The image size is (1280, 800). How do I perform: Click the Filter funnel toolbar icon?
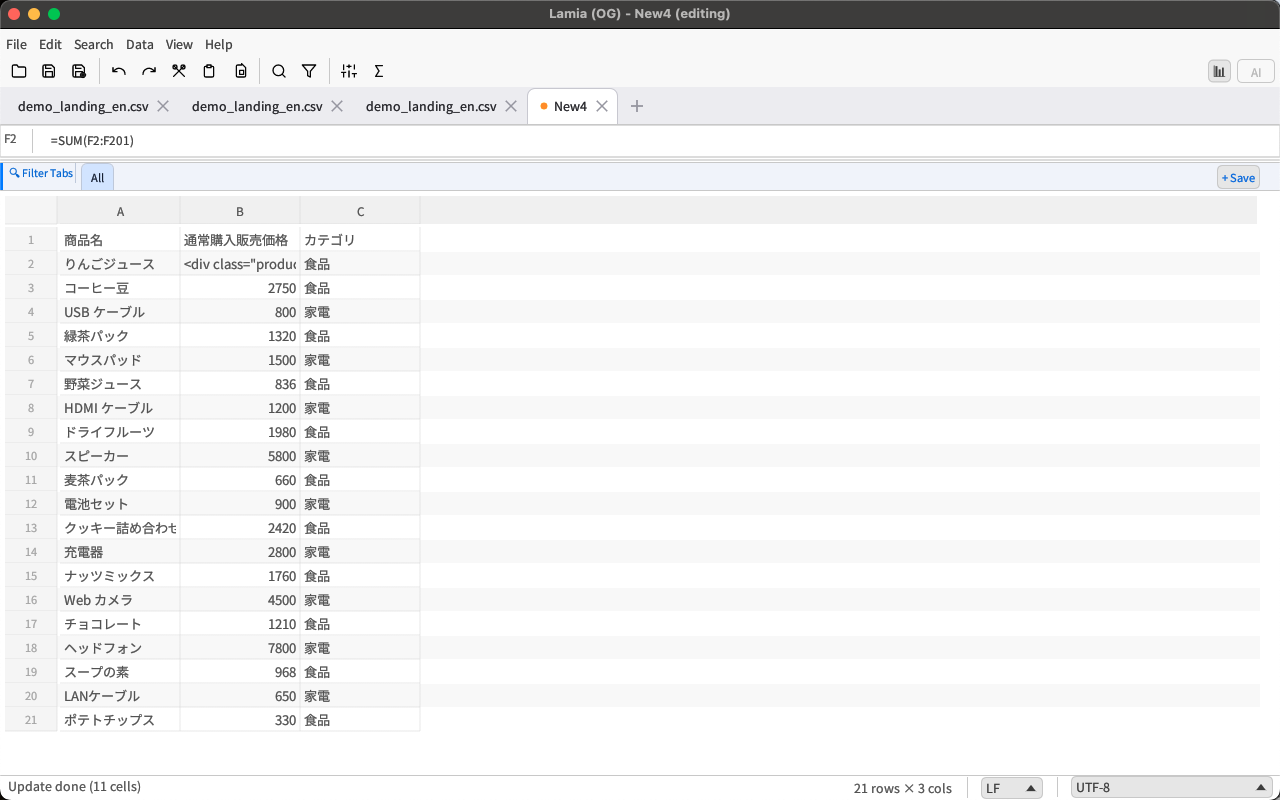coord(309,71)
